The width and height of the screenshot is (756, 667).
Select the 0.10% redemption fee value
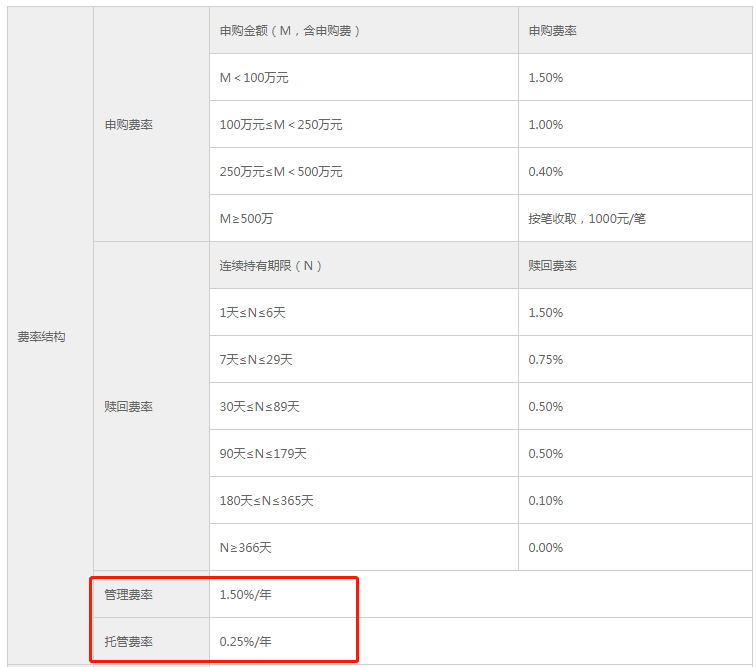546,501
